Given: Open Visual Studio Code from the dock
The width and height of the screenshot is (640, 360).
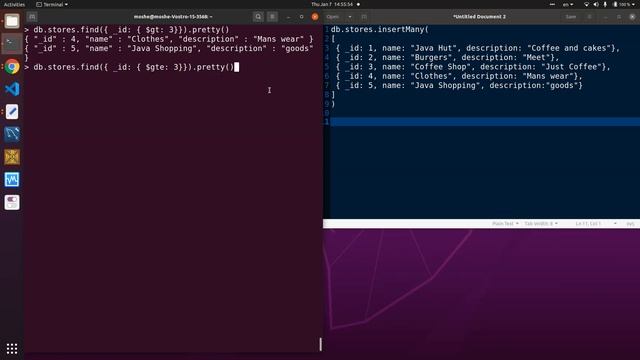Looking at the screenshot, I should point(12,89).
